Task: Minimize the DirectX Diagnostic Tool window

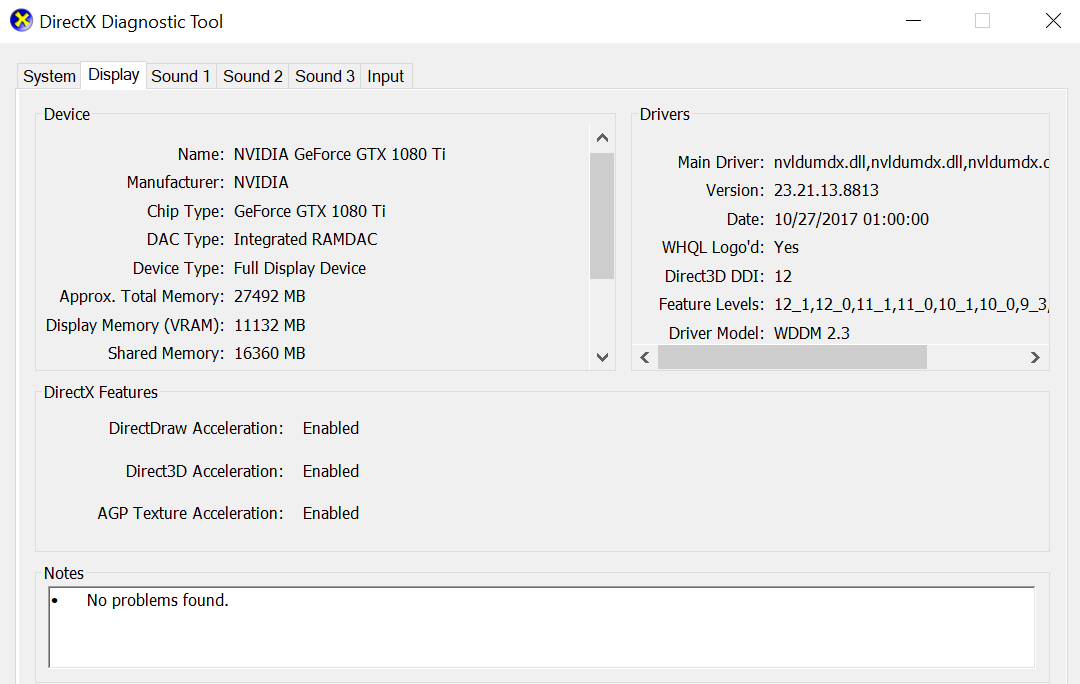Action: click(913, 21)
